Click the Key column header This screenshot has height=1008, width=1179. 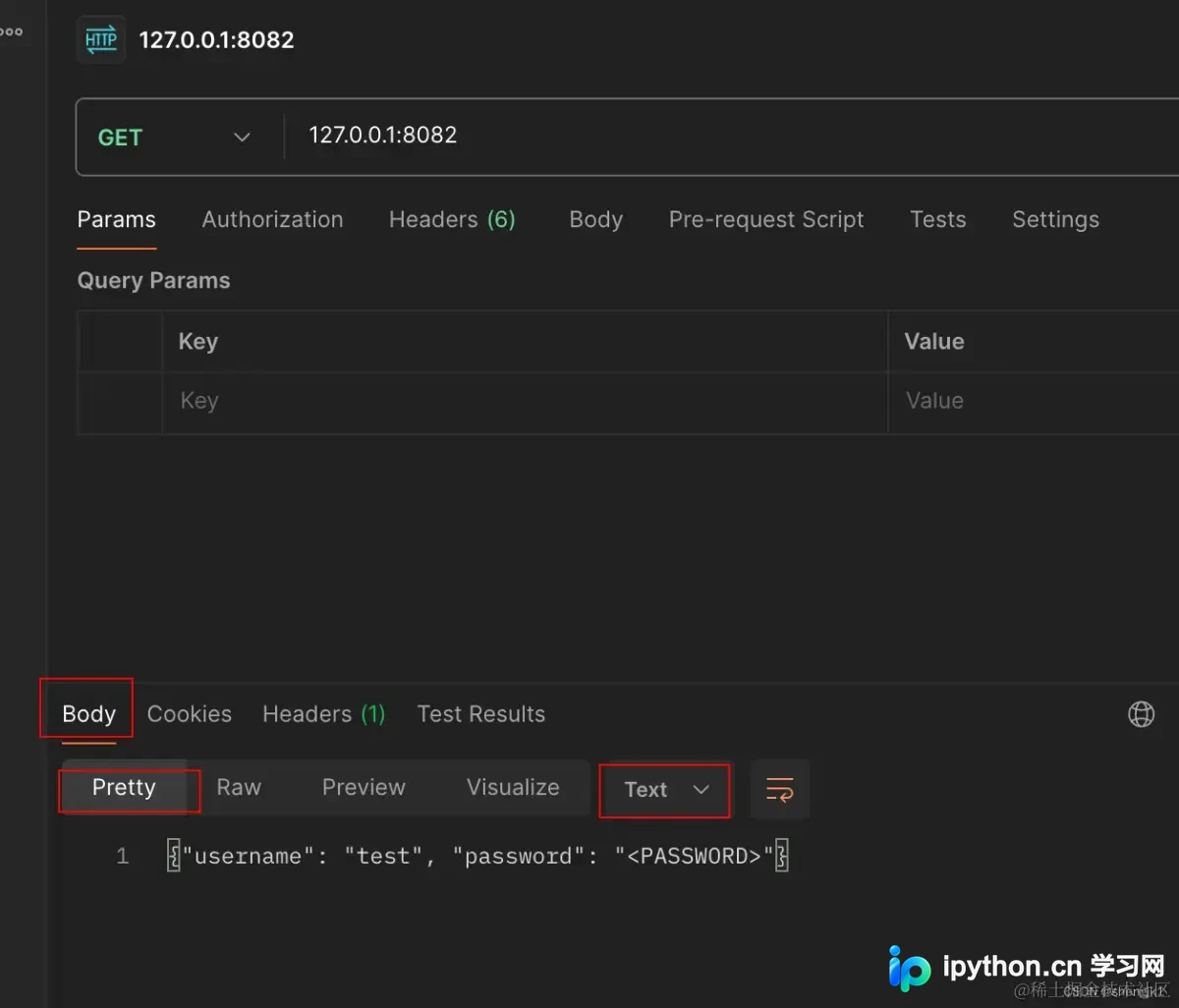(198, 342)
